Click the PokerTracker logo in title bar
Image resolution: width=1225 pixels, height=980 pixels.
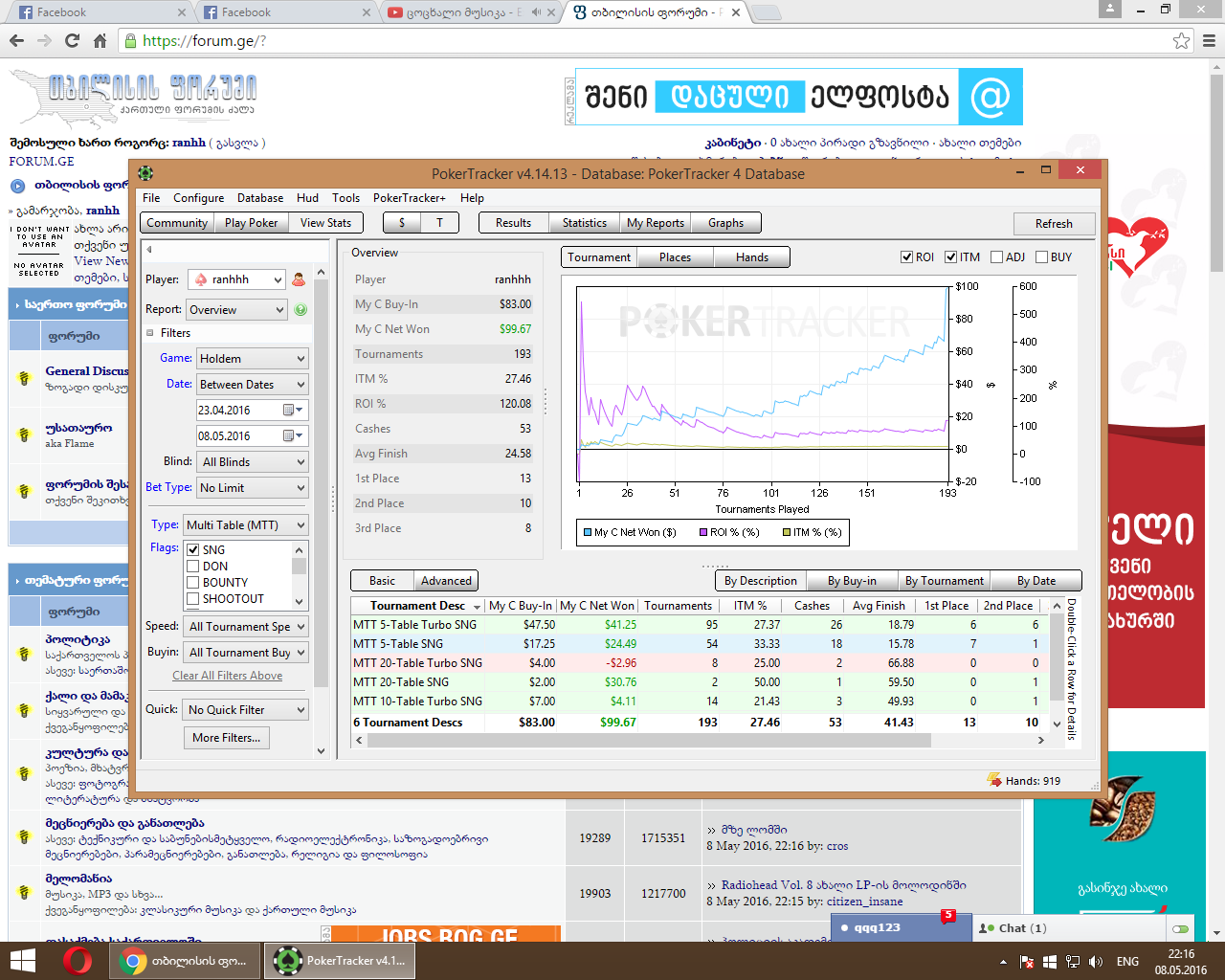pos(145,173)
